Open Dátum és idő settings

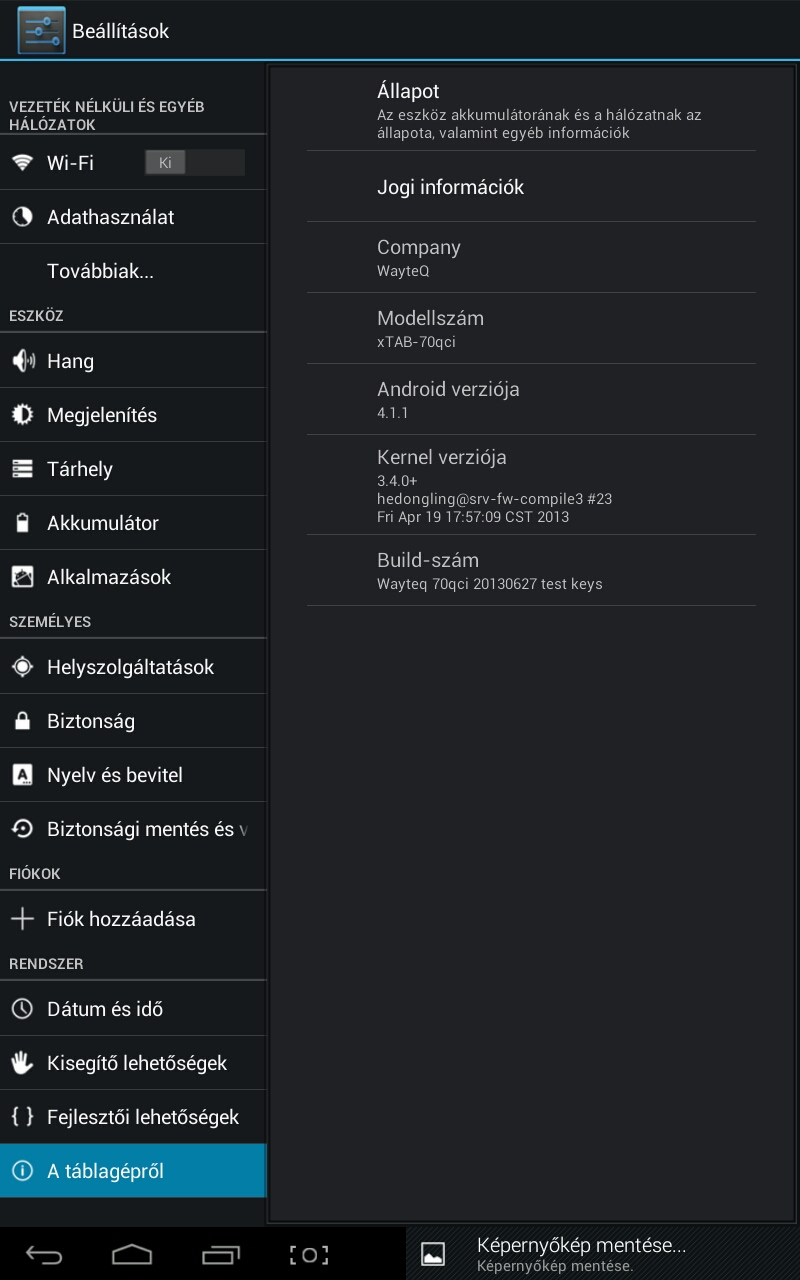[x=104, y=1009]
